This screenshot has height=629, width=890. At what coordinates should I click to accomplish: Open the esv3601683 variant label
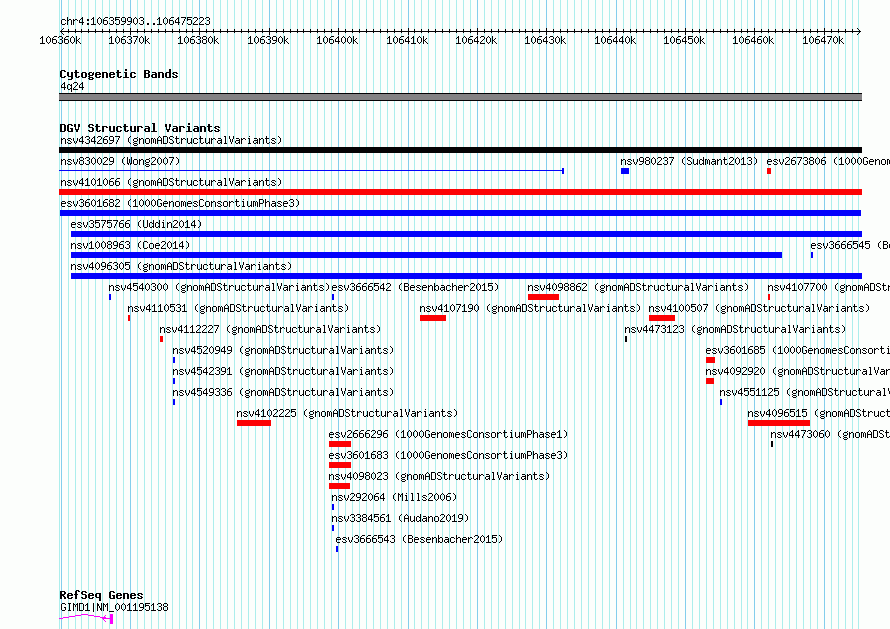tap(448, 455)
